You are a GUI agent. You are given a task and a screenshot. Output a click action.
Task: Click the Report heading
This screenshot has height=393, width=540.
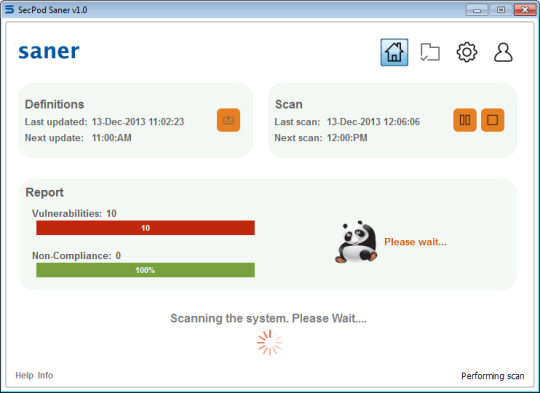(x=44, y=192)
